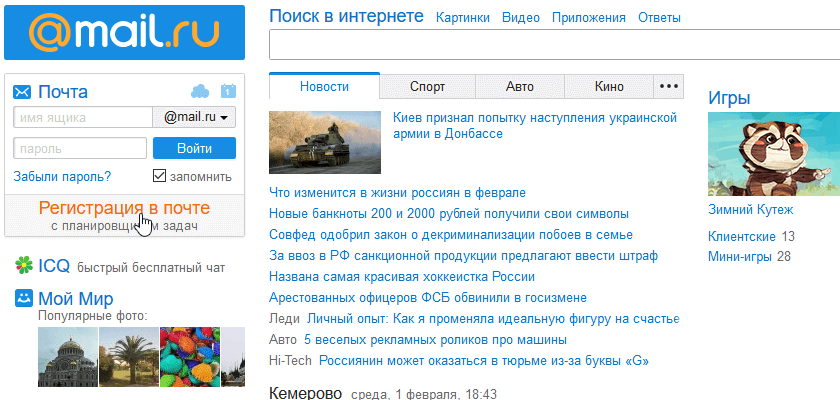Switch to the Спорт tab
840x400 pixels.
(x=428, y=86)
